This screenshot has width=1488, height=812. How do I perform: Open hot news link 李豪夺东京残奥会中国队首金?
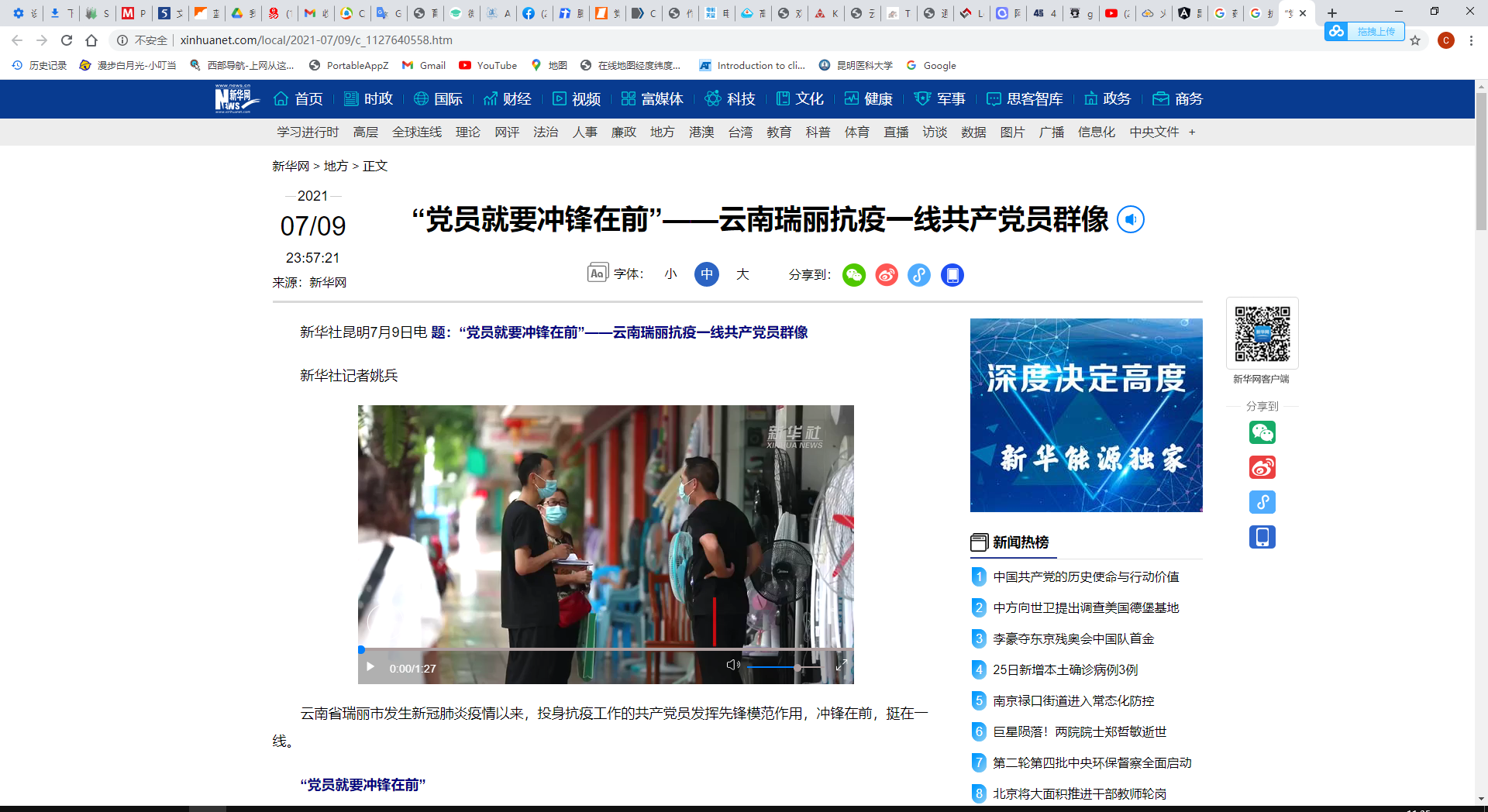pyautogui.click(x=1073, y=638)
